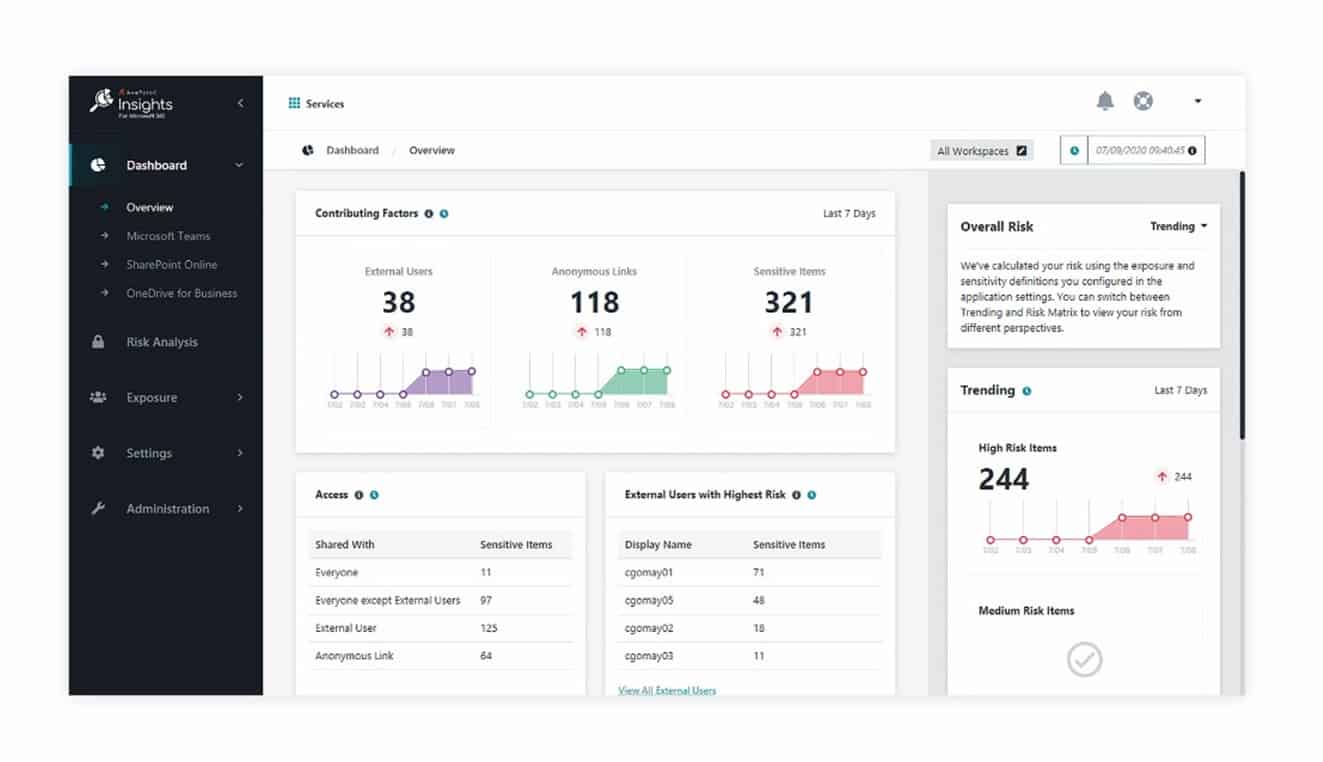Go to OneDrive for Business page
Viewport: 1323px width, 762px height.
[181, 293]
